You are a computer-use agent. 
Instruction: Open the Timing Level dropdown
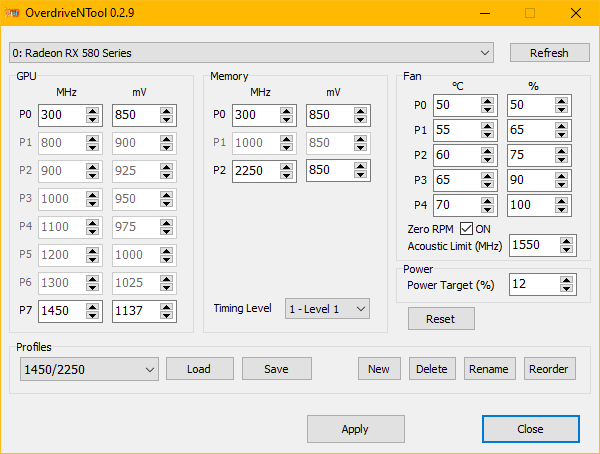327,309
